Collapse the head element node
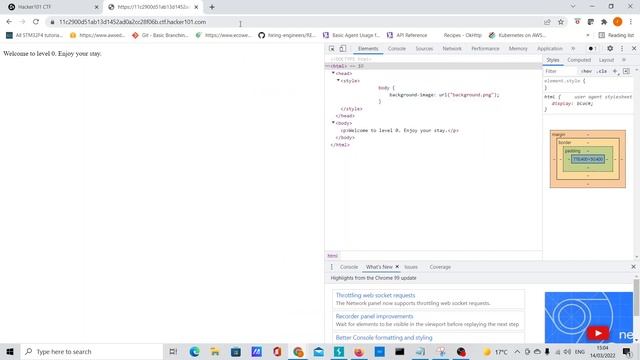The image size is (640, 360). coord(333,73)
